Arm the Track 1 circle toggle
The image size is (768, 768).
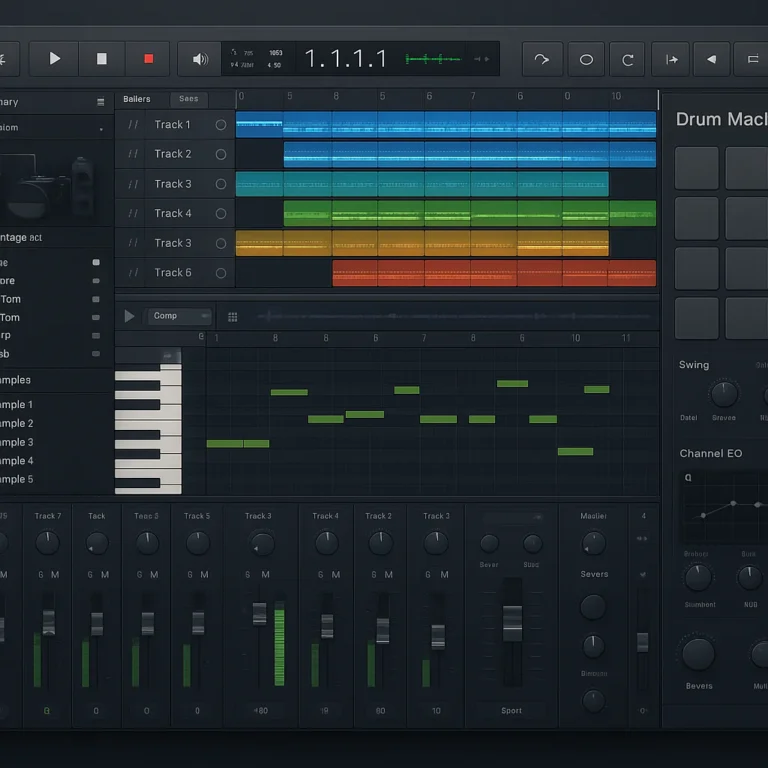[221, 125]
